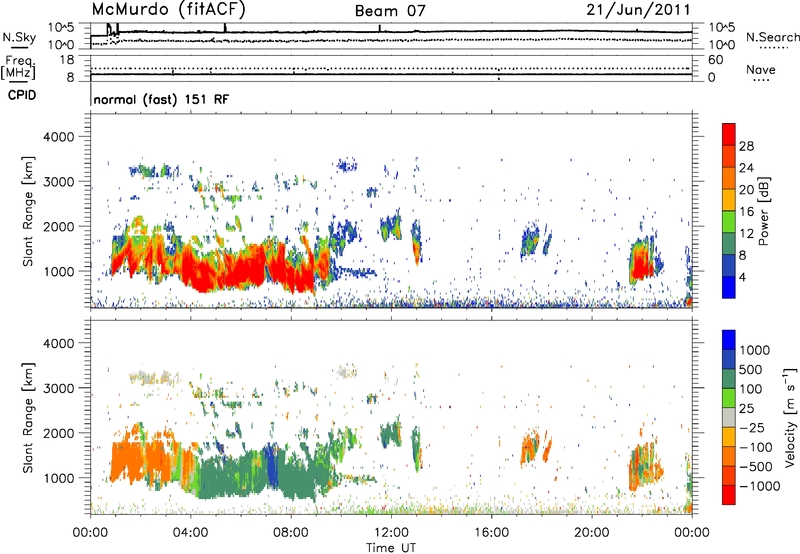Click velocity colorbar label '100'
Screen dimensions: 800x554
click(751, 389)
